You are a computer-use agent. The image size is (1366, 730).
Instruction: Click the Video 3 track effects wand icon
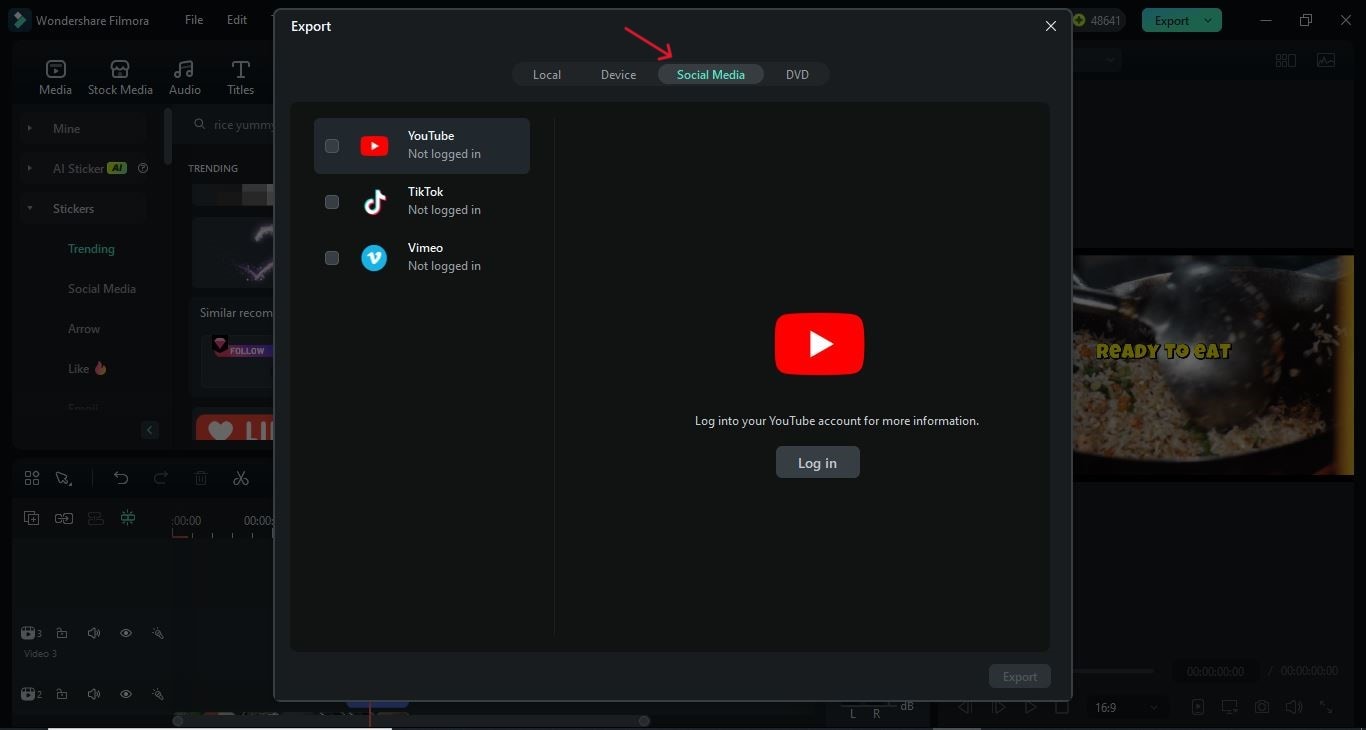[x=157, y=633]
